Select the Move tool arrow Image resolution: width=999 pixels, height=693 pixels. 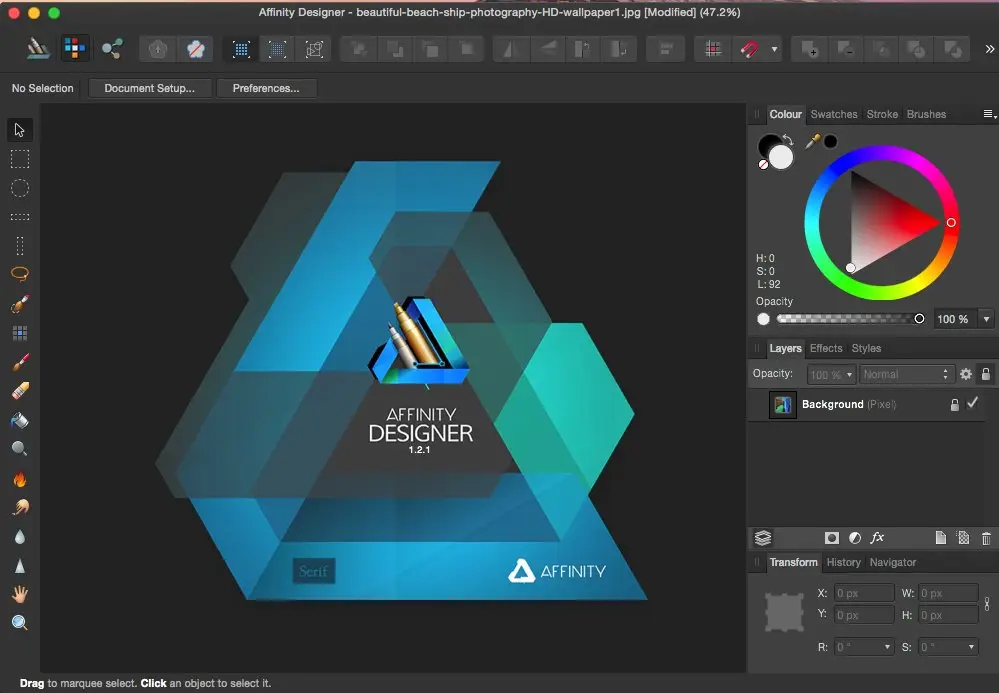click(19, 130)
